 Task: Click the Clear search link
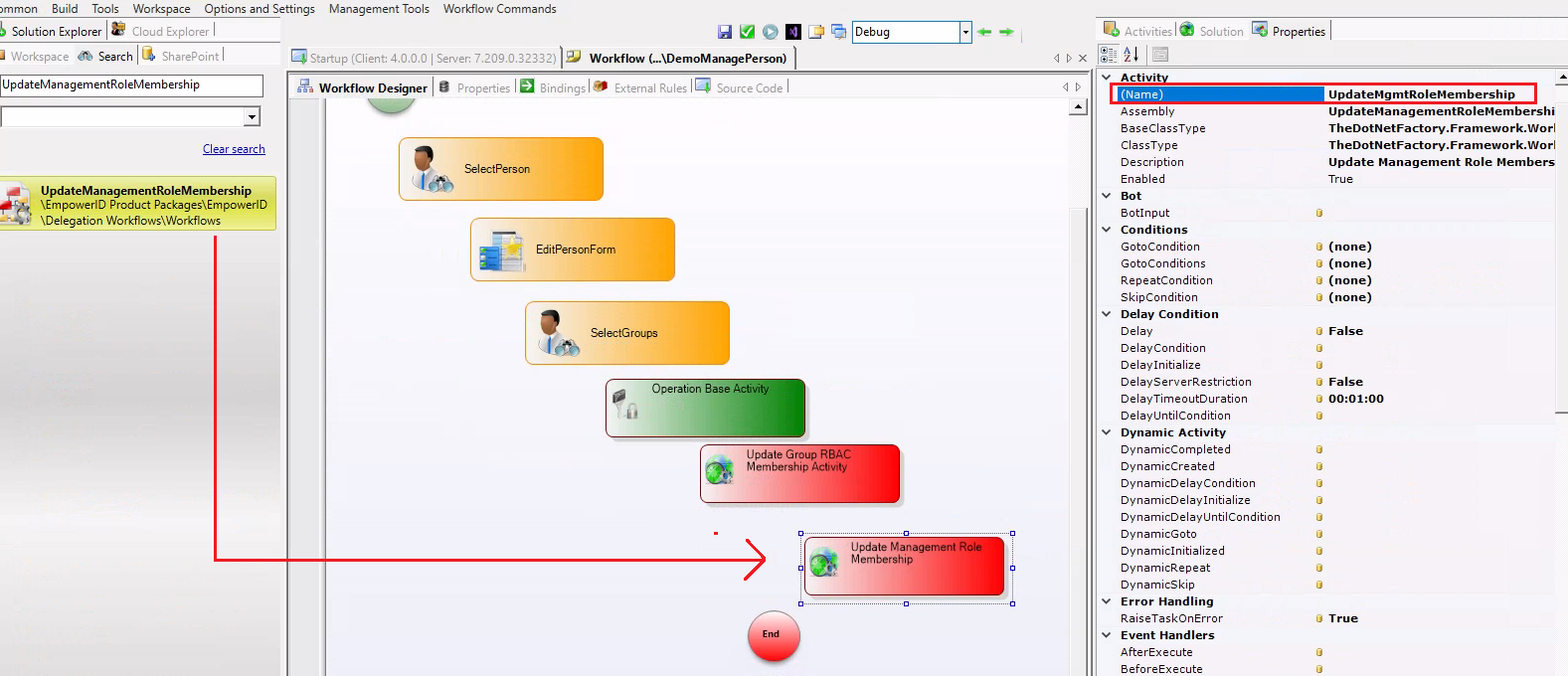tap(234, 149)
